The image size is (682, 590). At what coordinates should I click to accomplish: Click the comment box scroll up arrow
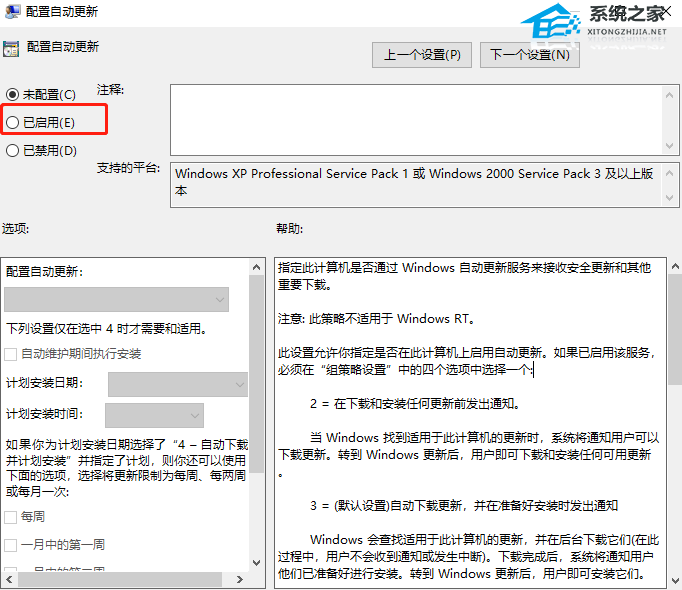[669, 94]
